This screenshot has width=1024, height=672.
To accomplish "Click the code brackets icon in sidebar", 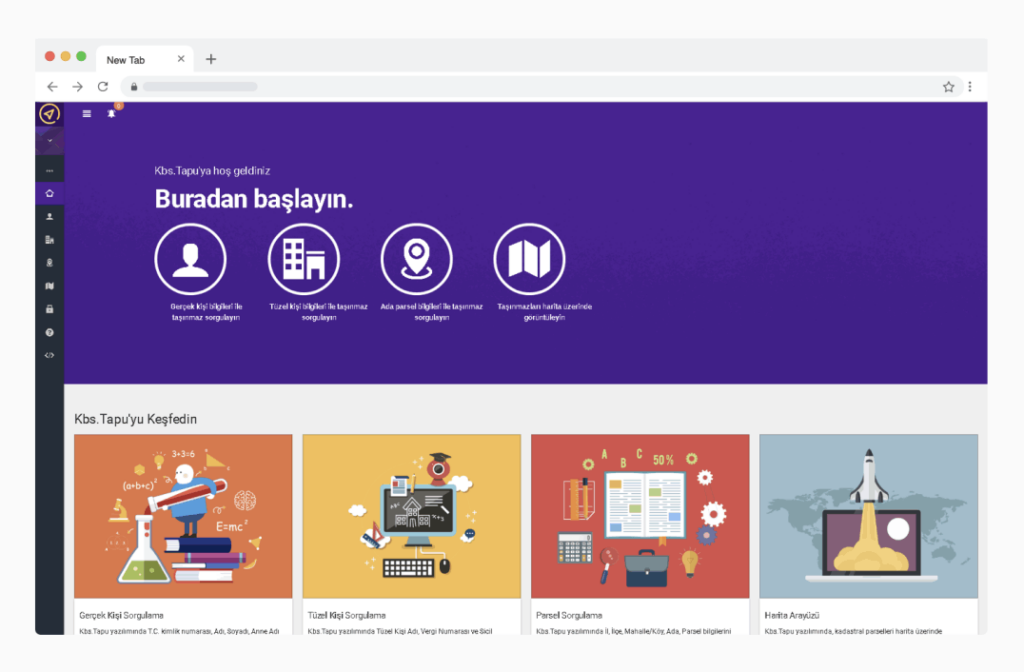I will tap(50, 355).
